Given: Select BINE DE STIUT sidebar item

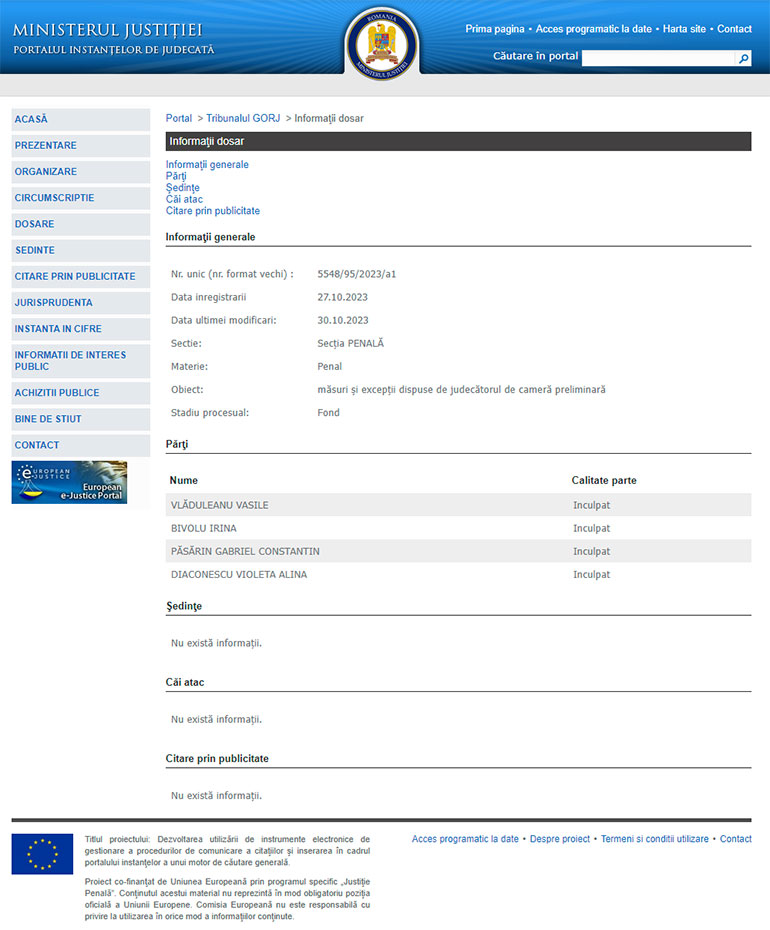Looking at the screenshot, I should coord(81,419).
